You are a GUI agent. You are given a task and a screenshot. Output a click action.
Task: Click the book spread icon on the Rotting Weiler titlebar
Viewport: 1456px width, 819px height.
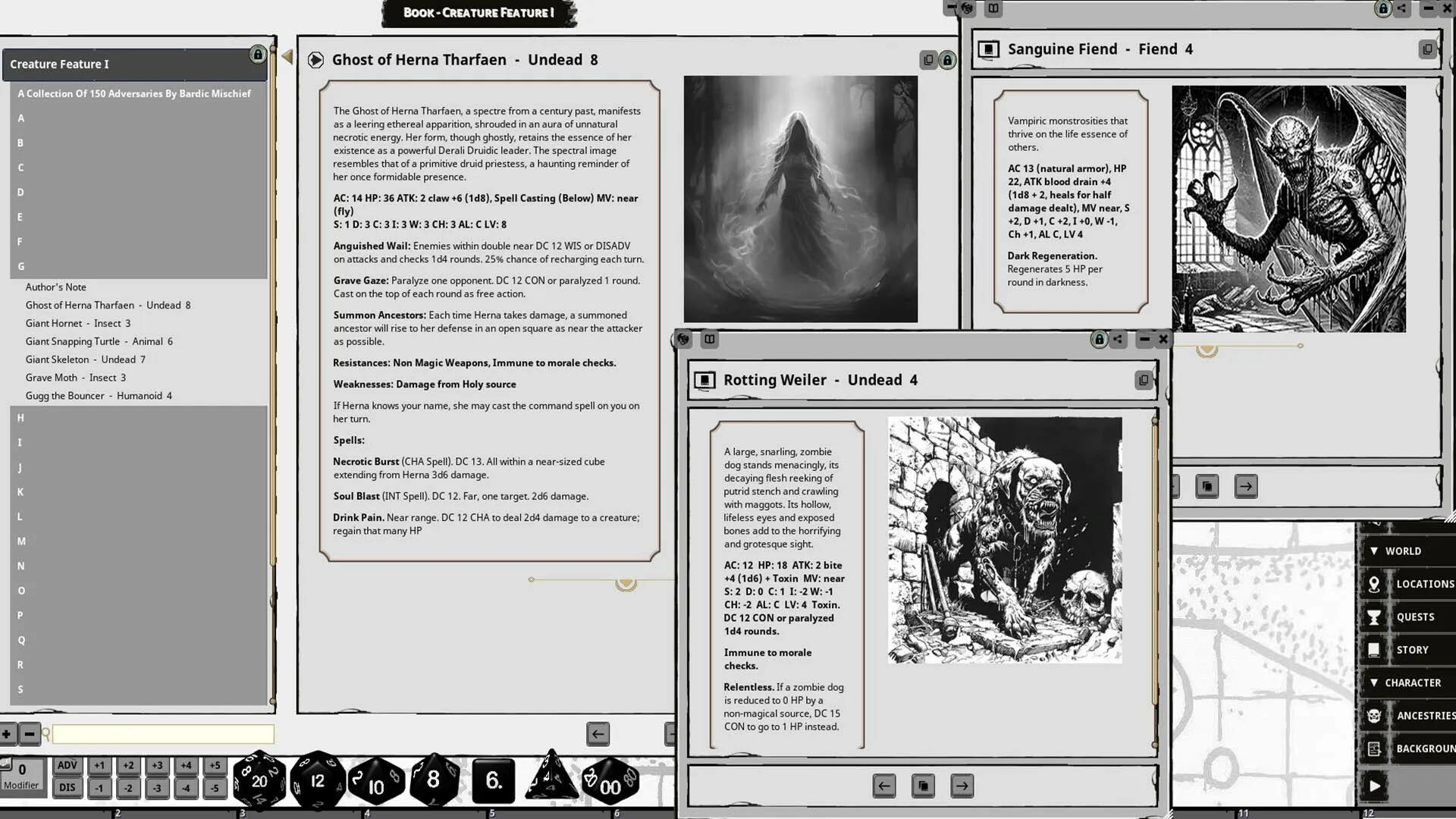709,340
